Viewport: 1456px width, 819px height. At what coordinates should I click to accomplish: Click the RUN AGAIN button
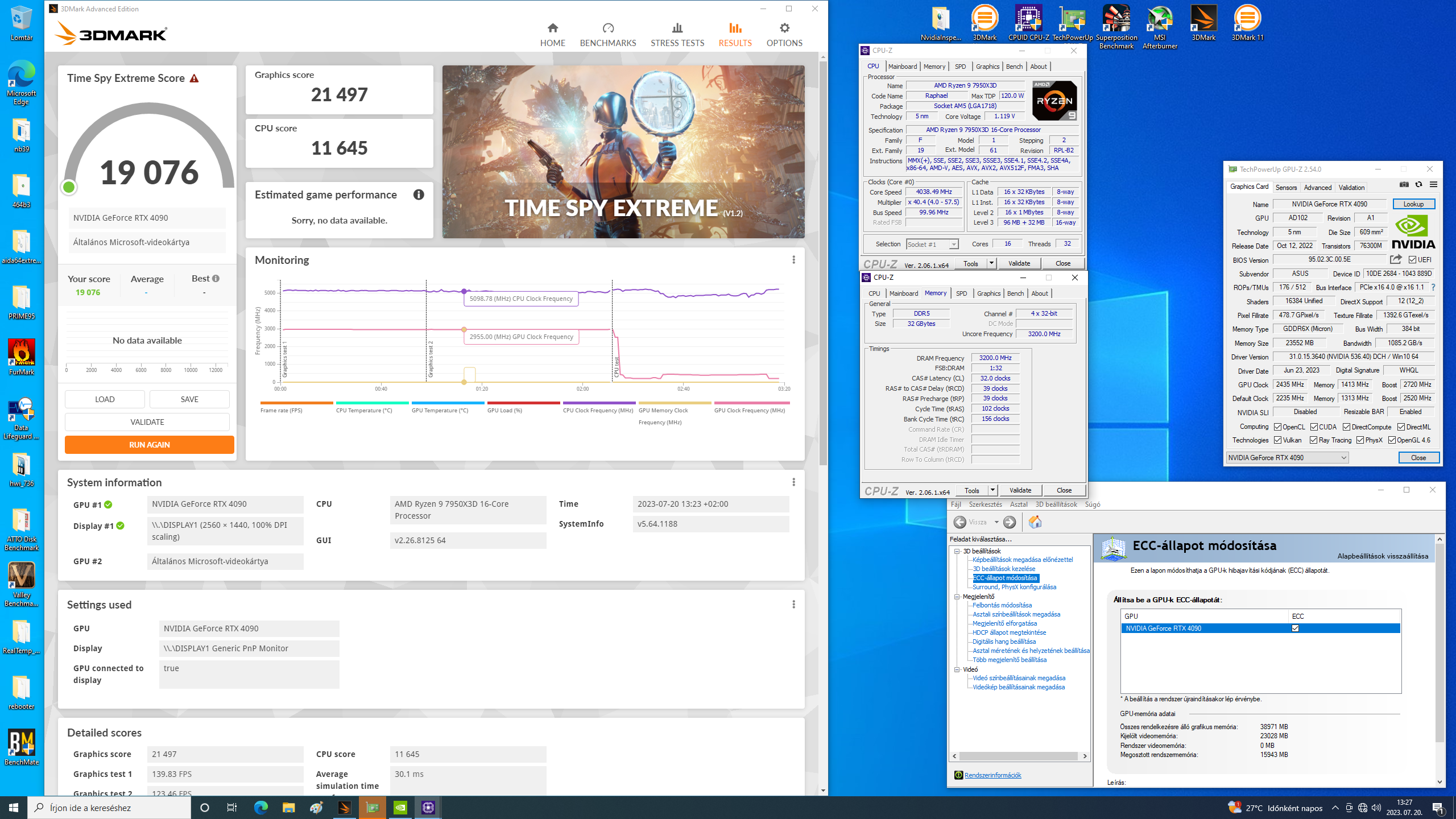149,445
